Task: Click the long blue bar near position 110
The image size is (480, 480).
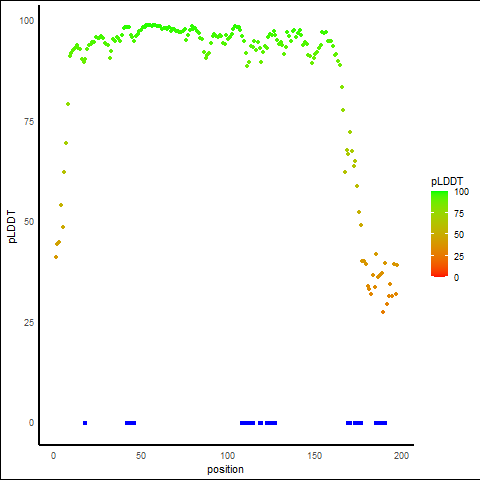Action: point(248,423)
